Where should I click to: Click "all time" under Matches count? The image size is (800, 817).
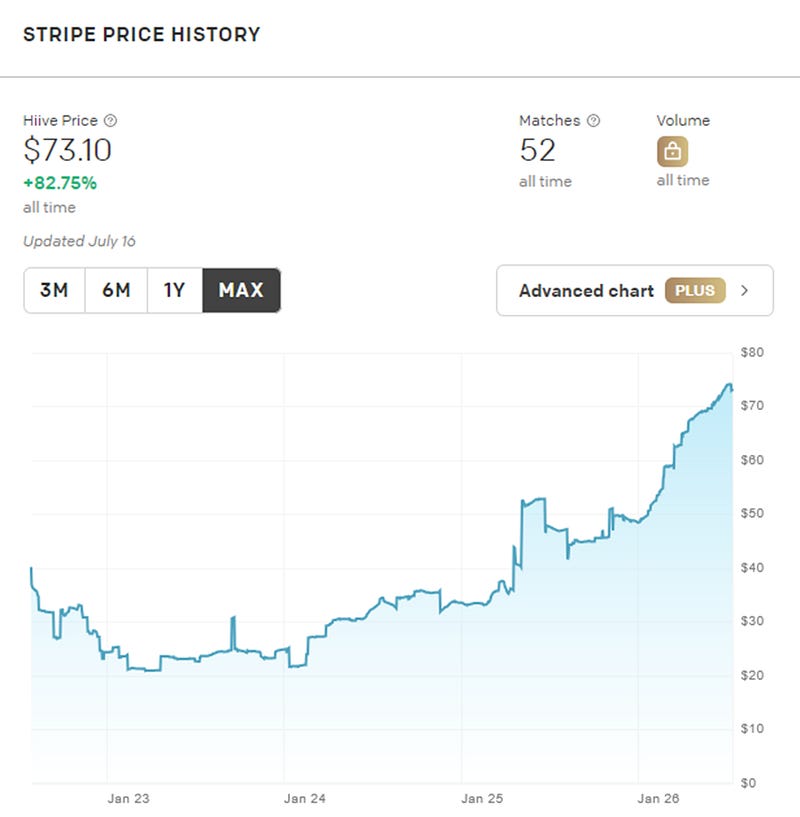pos(545,181)
